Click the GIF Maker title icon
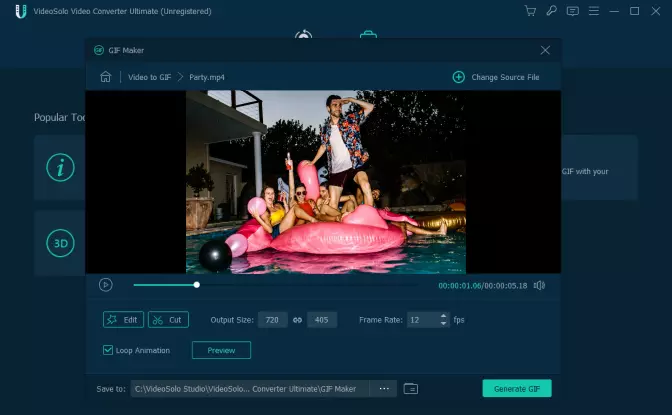672x415 pixels. (x=99, y=50)
